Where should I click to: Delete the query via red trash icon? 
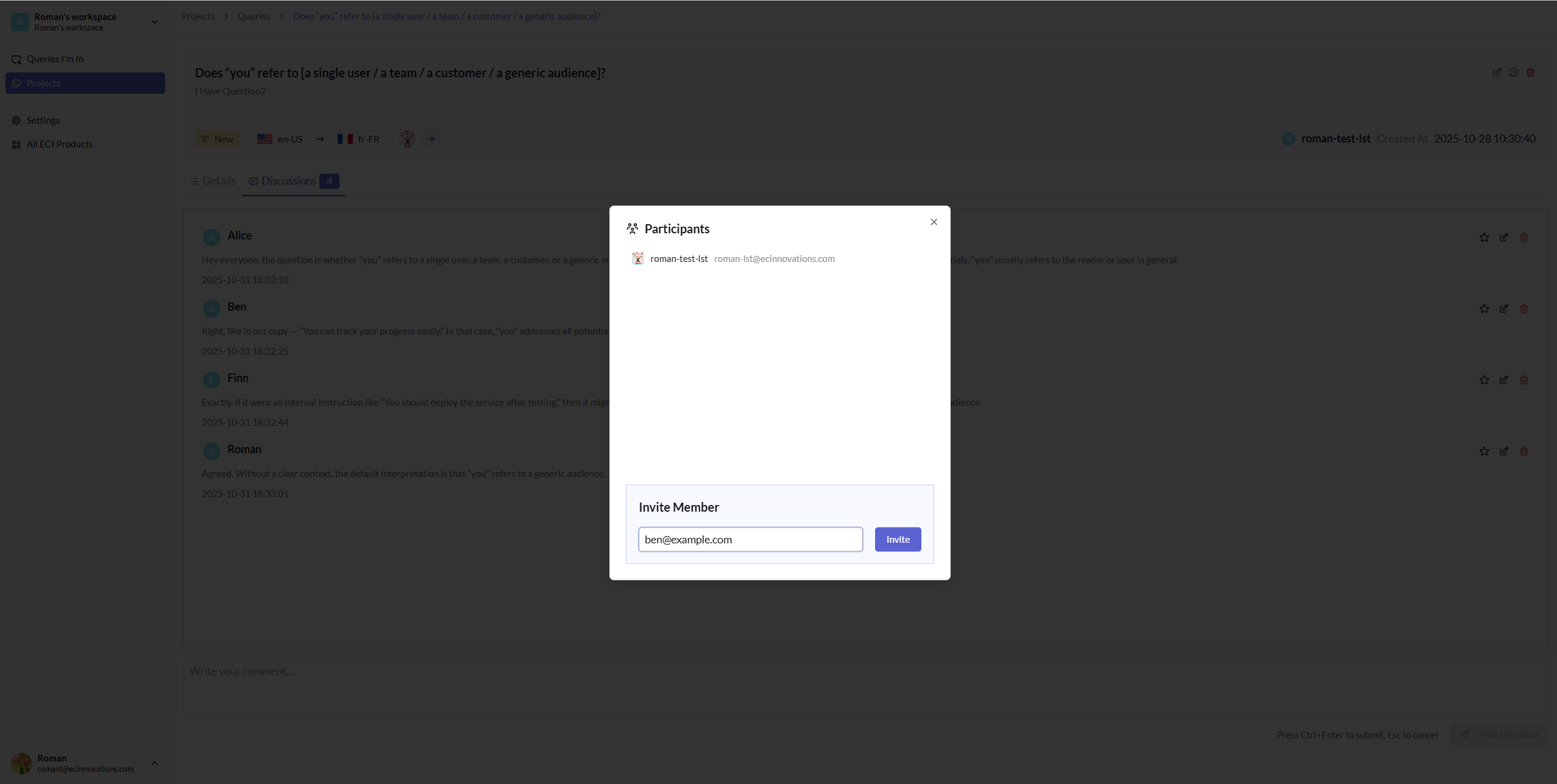tap(1531, 72)
